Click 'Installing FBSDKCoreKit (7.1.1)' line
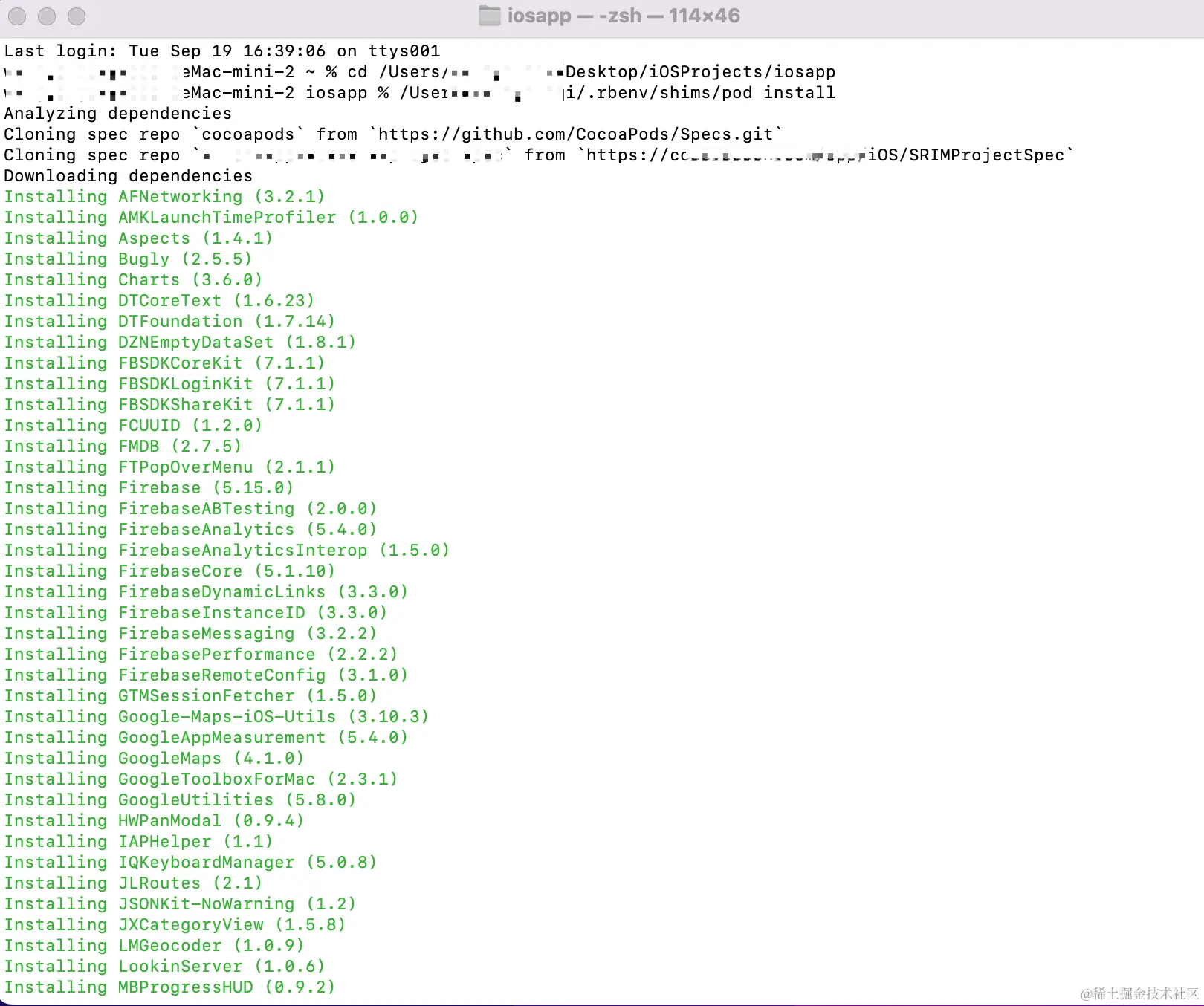This screenshot has width=1204, height=1006. (165, 363)
